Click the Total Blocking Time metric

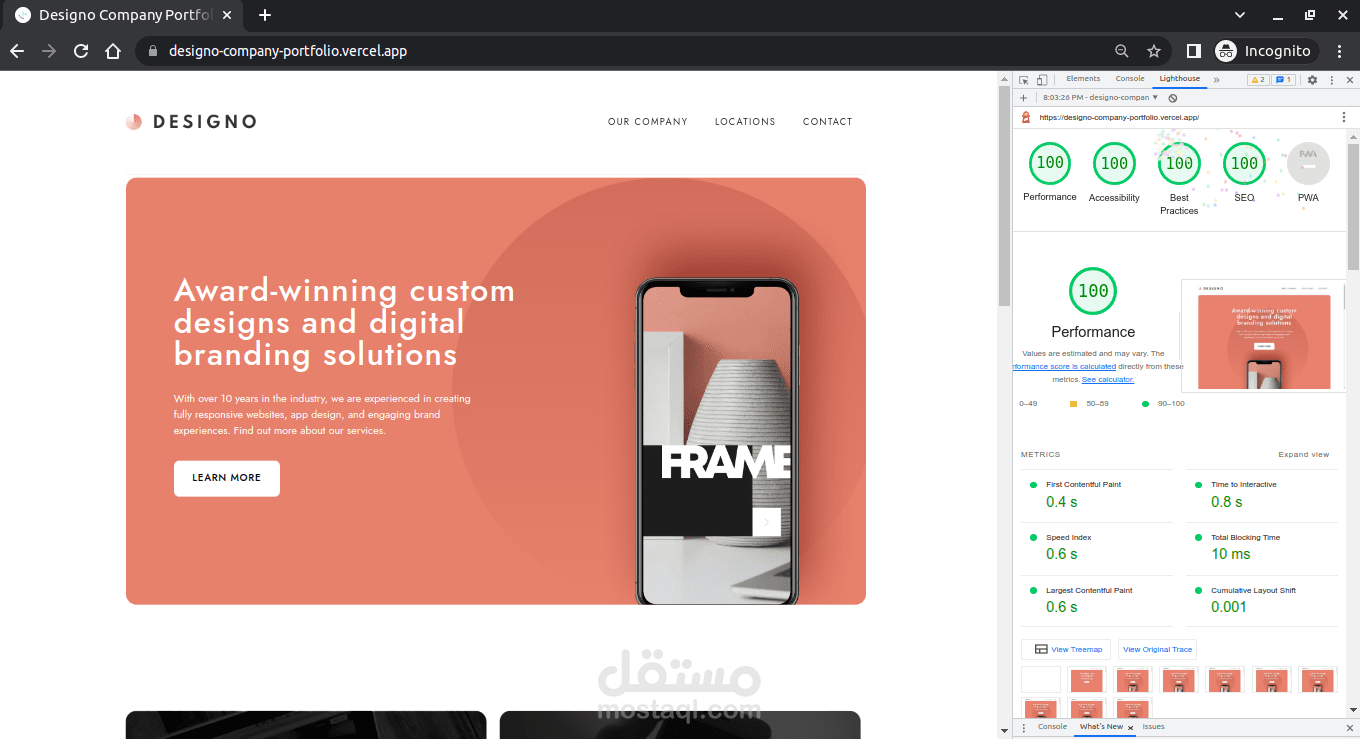pyautogui.click(x=1262, y=547)
